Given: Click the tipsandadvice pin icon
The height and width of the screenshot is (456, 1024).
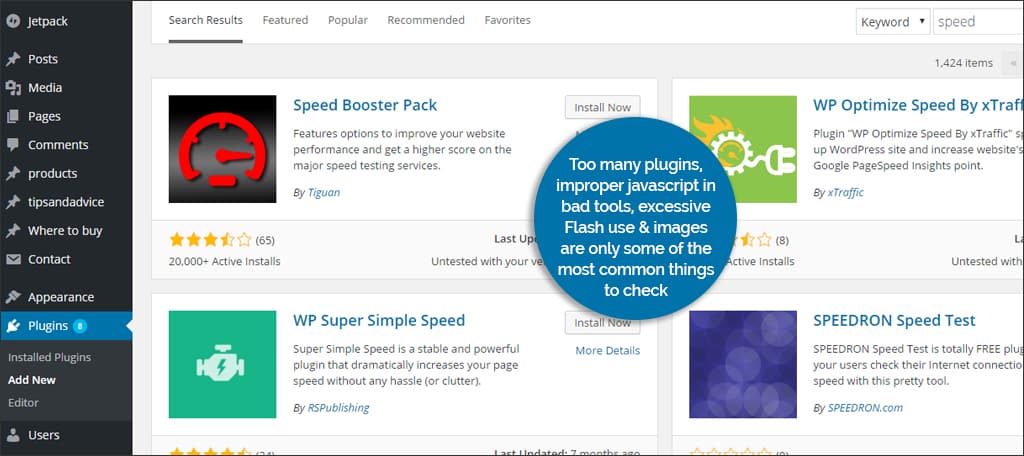Looking at the screenshot, I should pyautogui.click(x=13, y=203).
